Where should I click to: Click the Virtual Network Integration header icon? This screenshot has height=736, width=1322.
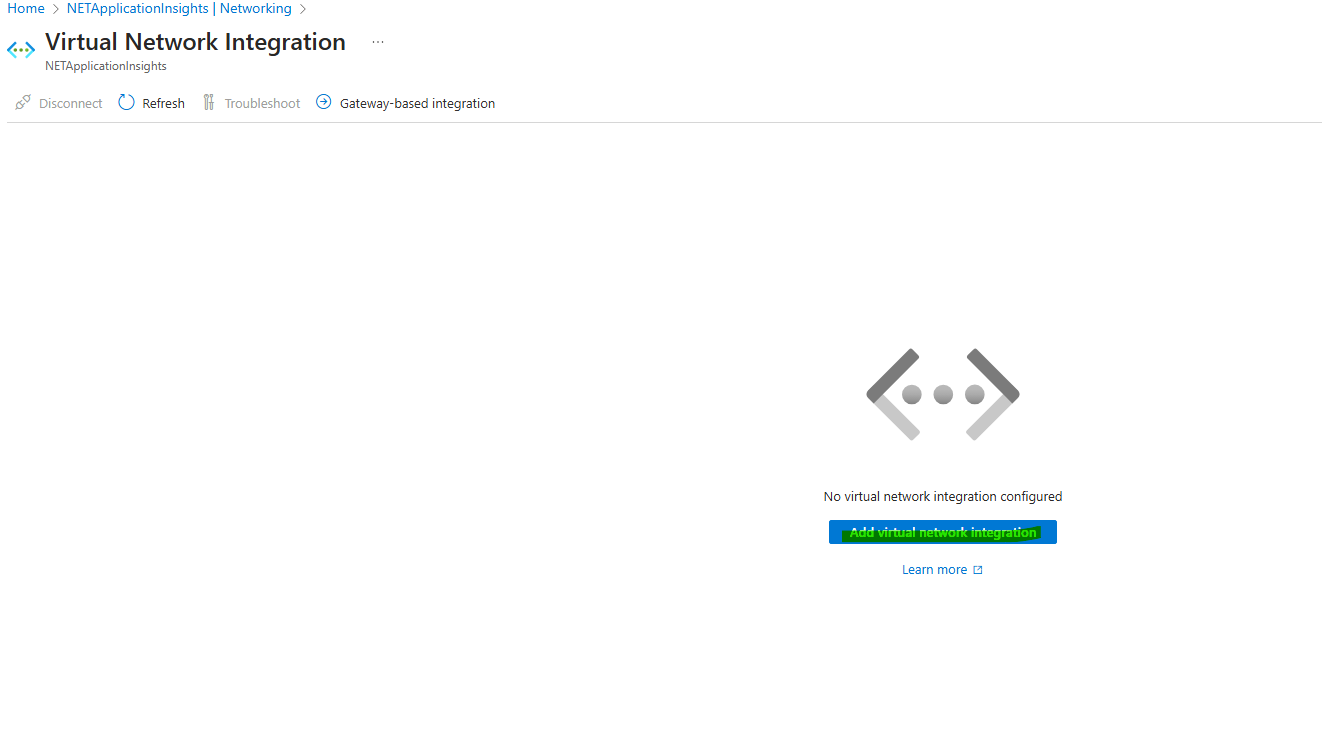(21, 49)
